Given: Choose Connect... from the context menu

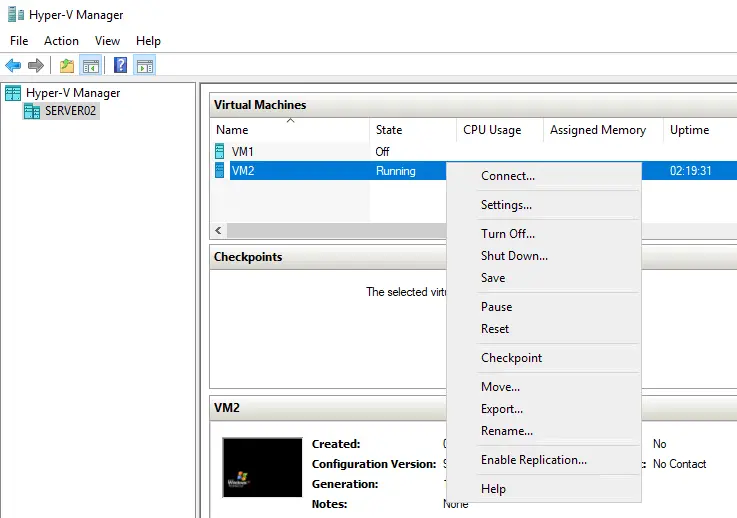Looking at the screenshot, I should pos(507,176).
